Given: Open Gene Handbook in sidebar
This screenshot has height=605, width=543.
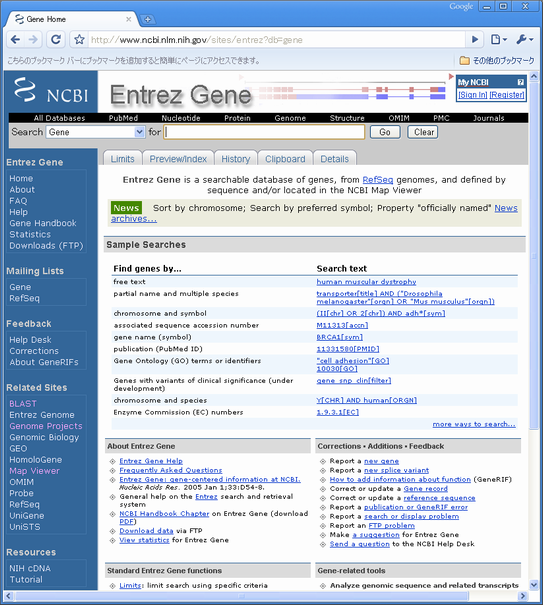Looking at the screenshot, I should 43,223.
